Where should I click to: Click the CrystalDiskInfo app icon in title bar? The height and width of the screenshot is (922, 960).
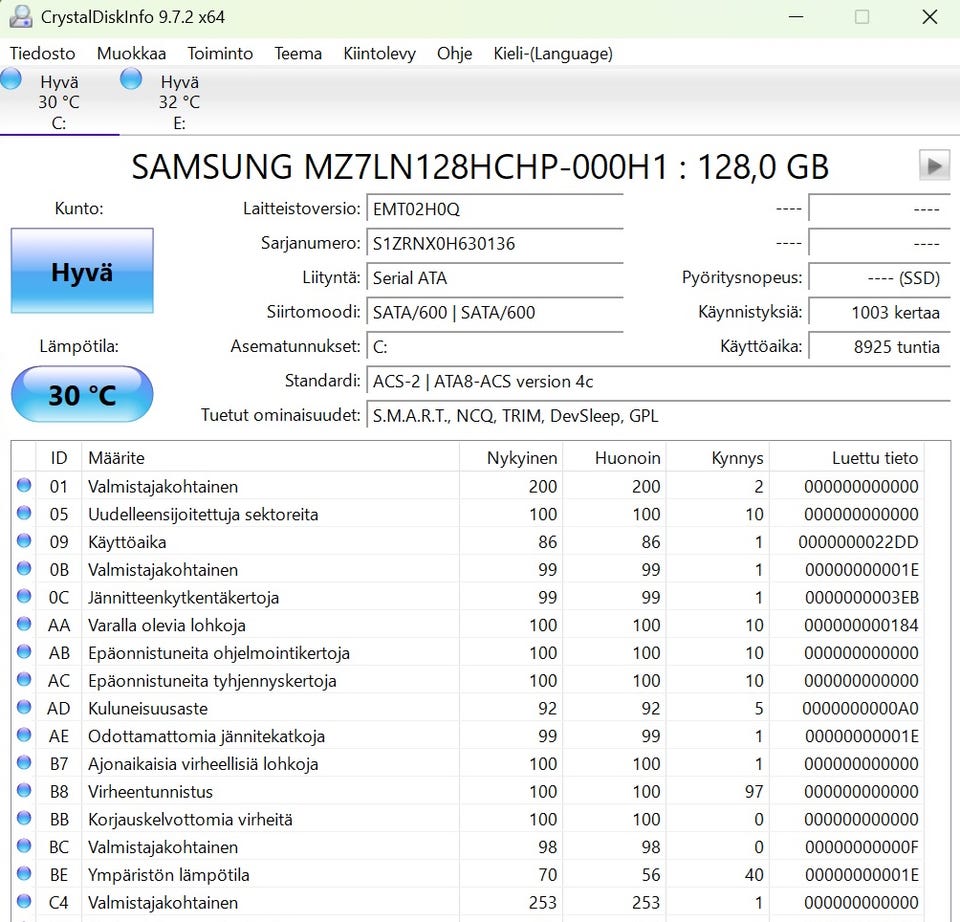19,17
